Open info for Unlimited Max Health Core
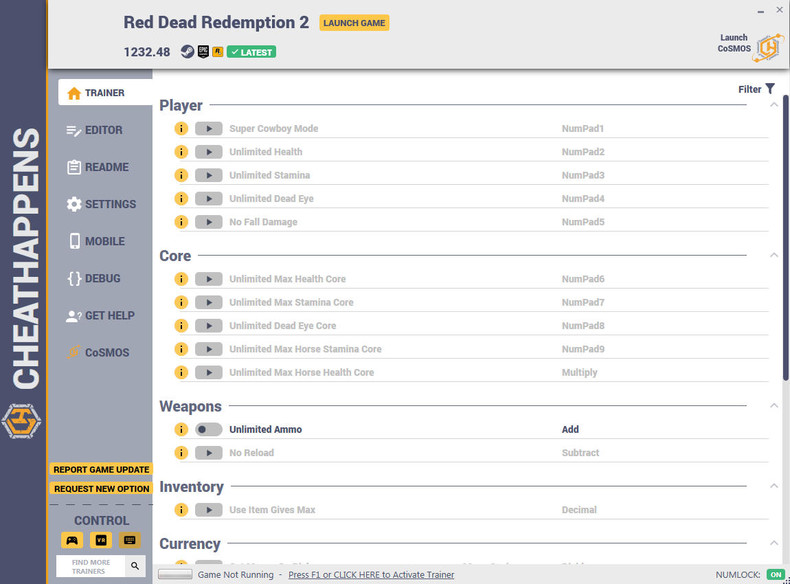This screenshot has width=790, height=584. [x=181, y=279]
